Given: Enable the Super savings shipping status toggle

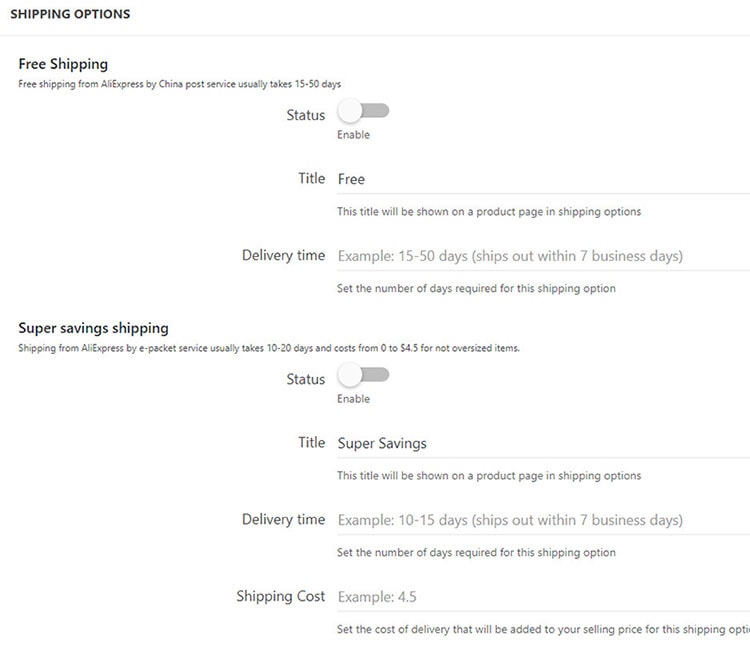Looking at the screenshot, I should [363, 375].
